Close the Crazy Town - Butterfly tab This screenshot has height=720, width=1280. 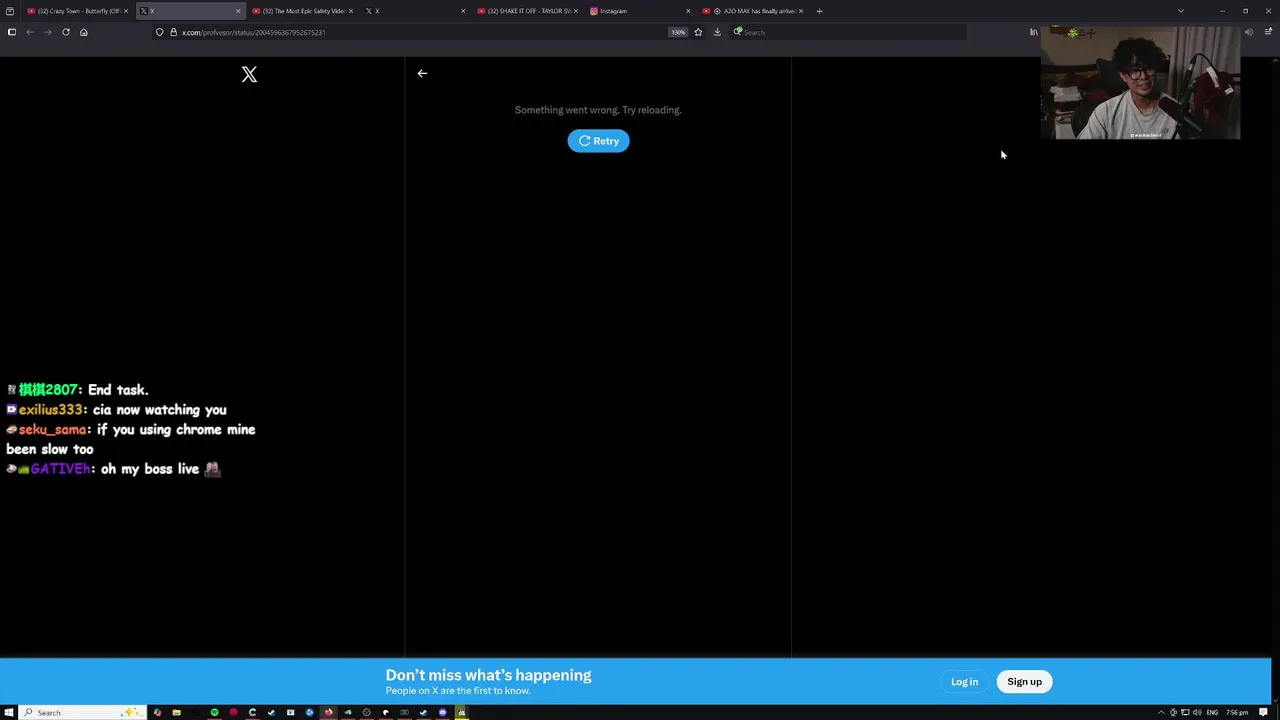click(x=126, y=11)
